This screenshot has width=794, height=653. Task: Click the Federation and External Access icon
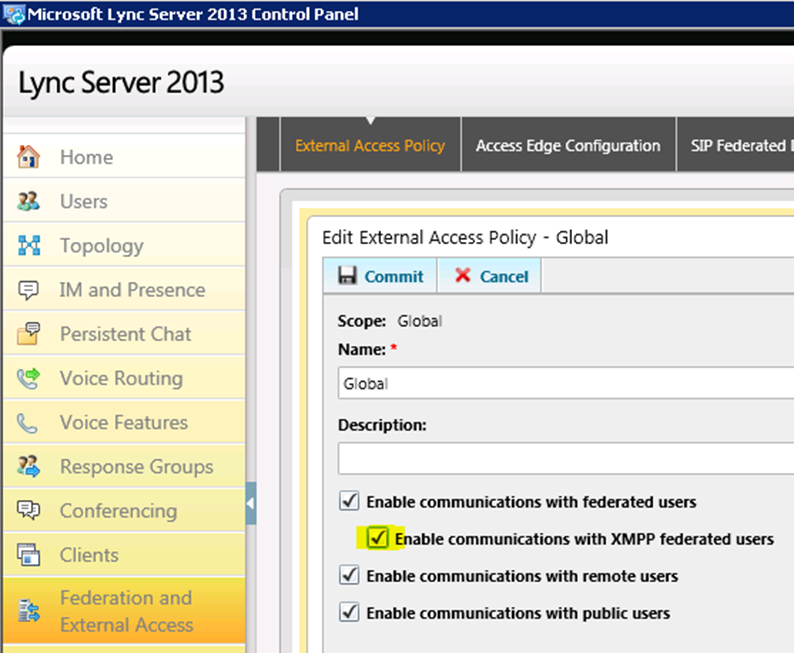pos(29,610)
